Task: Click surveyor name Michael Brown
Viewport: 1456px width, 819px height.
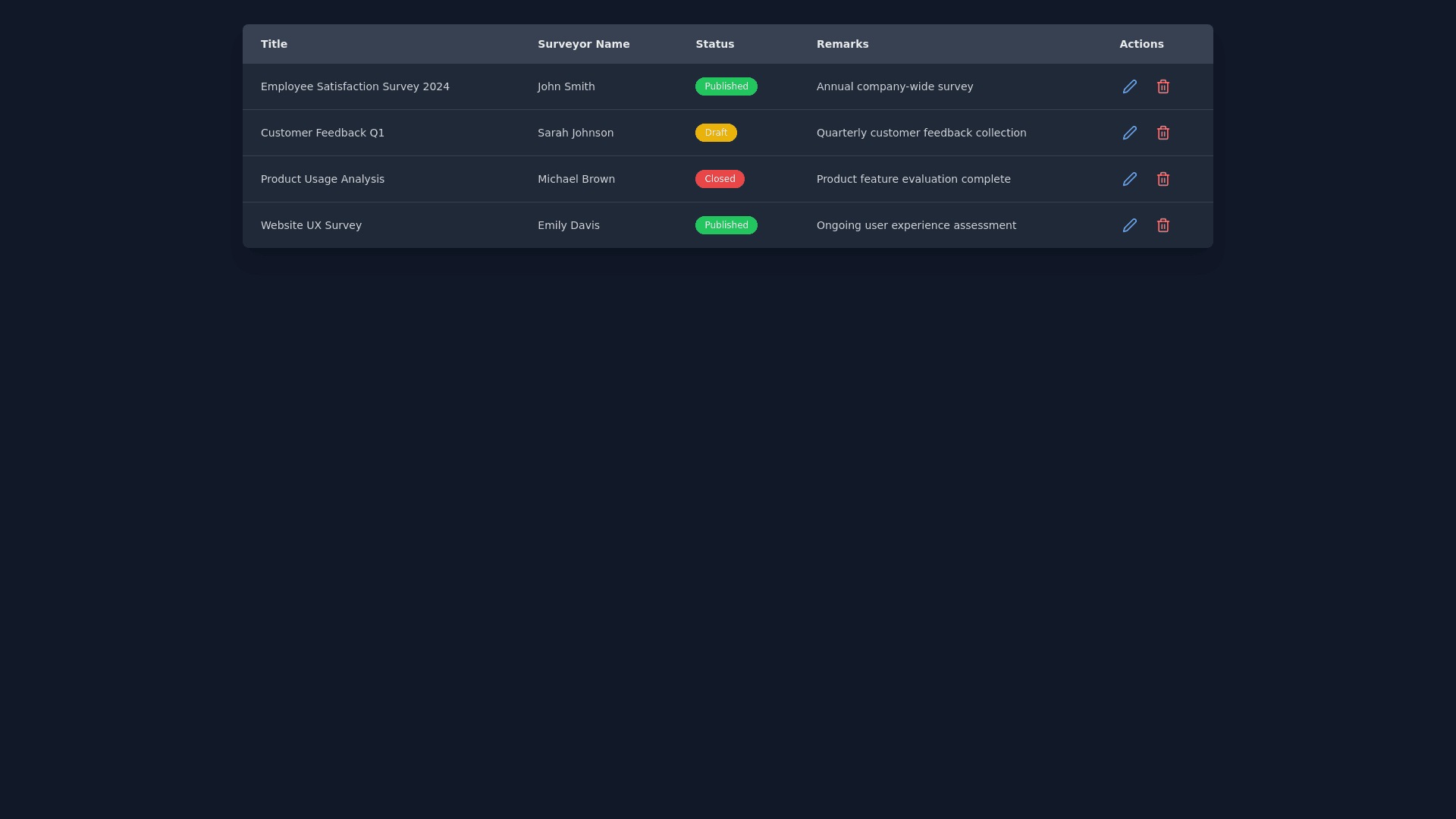Action: (576, 179)
